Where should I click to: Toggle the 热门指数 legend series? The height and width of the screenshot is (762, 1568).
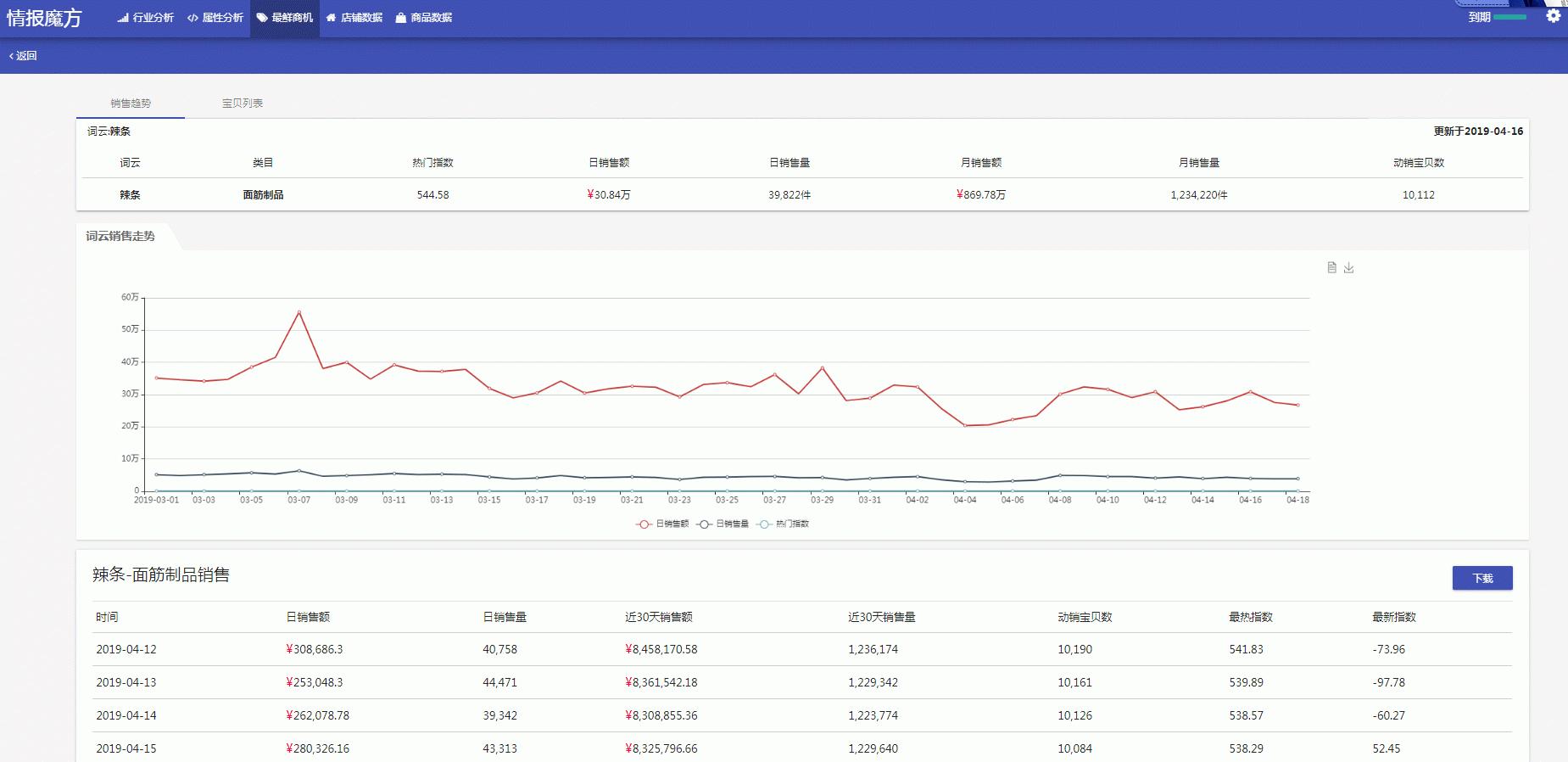click(x=783, y=524)
